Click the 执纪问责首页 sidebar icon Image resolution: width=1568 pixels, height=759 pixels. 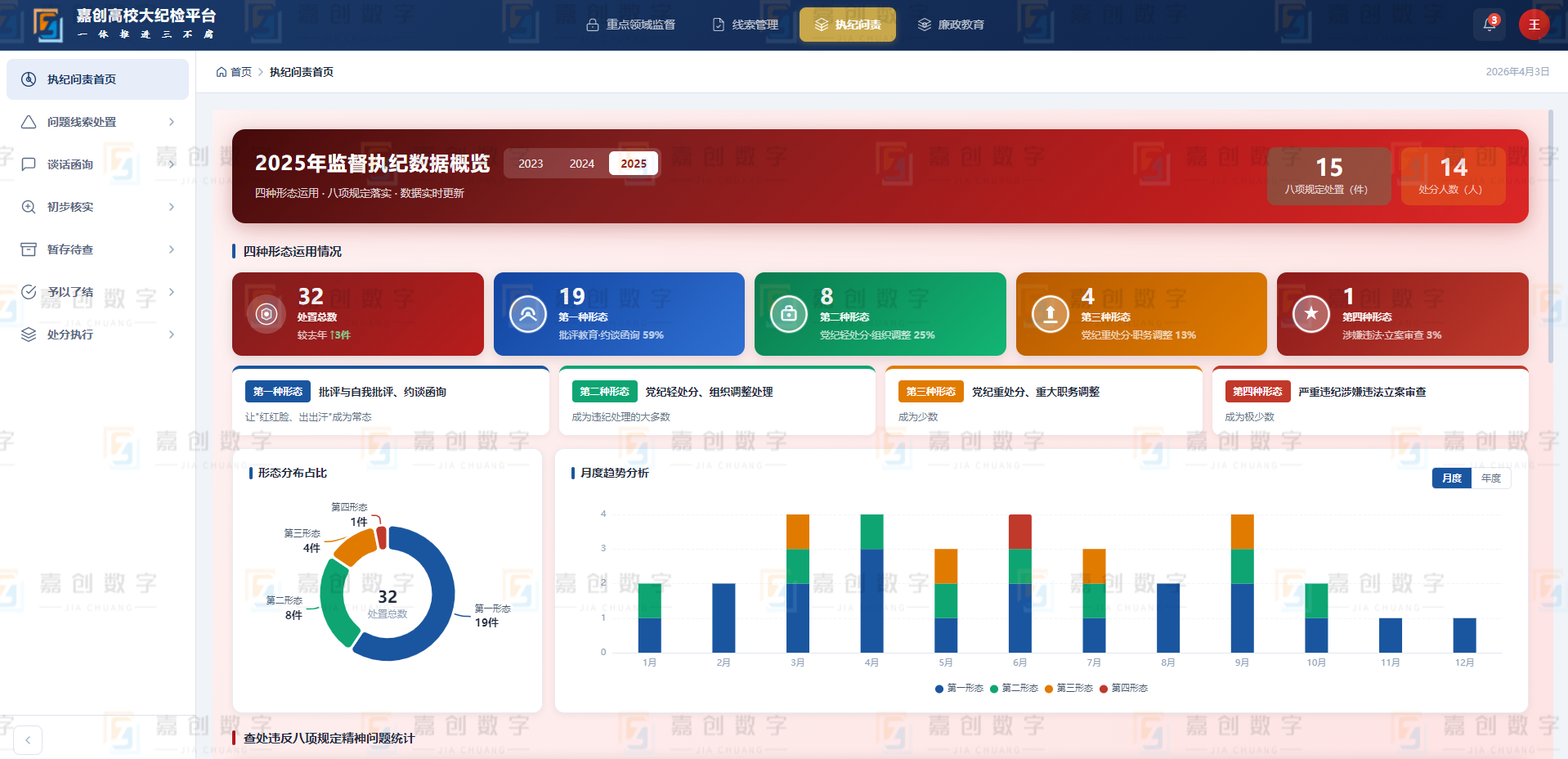29,79
